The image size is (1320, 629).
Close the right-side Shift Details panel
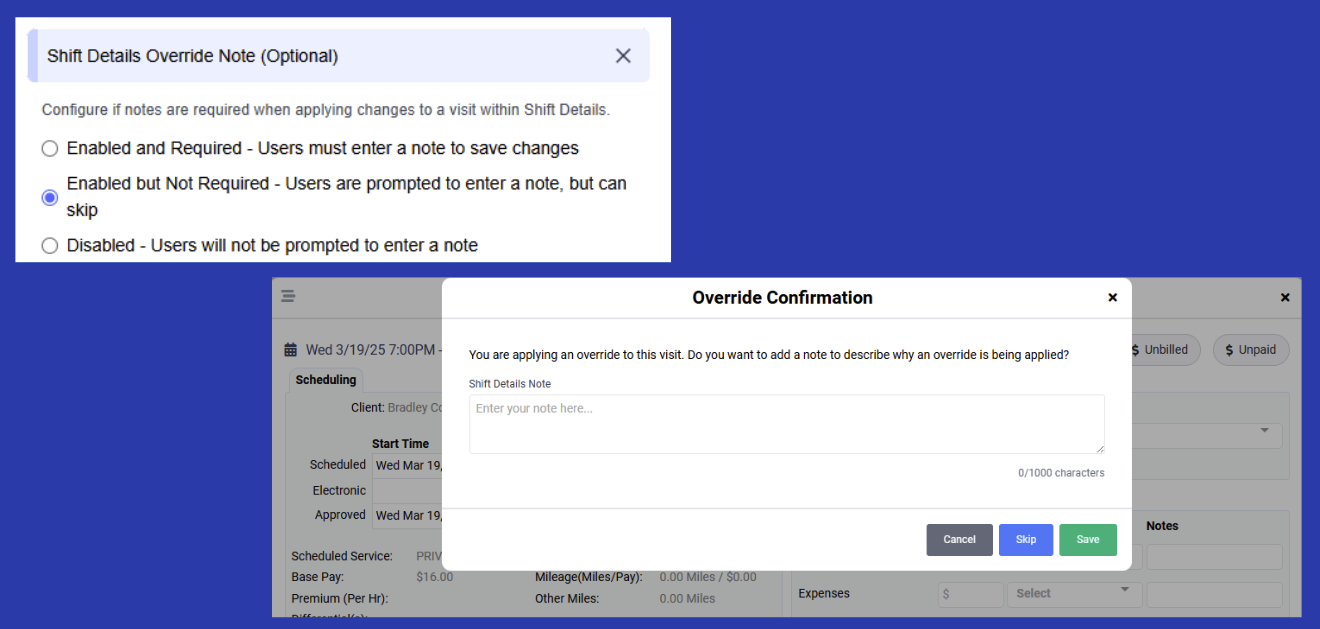1285,297
